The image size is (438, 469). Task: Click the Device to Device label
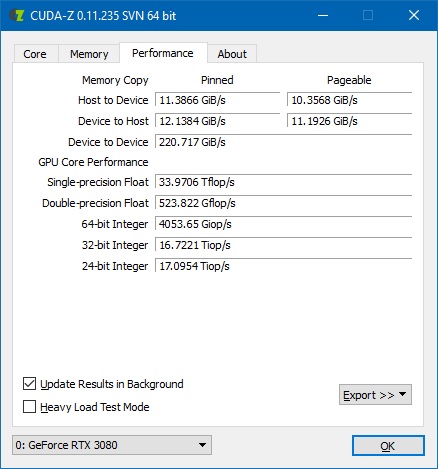(108, 142)
